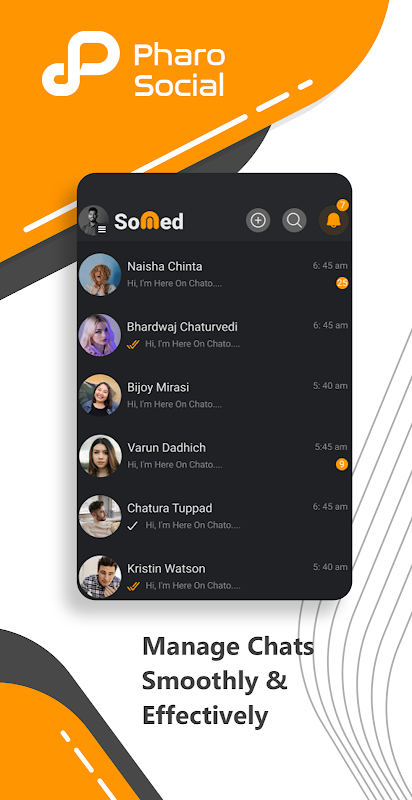Tap Naisha Chinta's unread badge 25
Image resolution: width=412 pixels, height=800 pixels.
342,283
